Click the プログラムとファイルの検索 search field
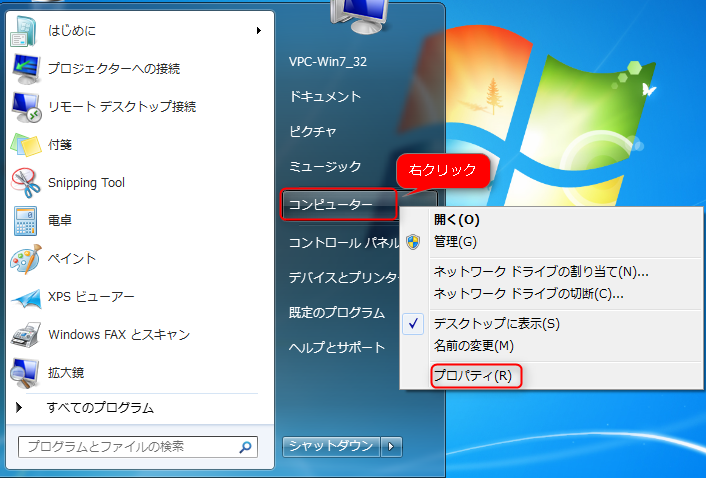Image resolution: width=706 pixels, height=478 pixels. (x=138, y=447)
